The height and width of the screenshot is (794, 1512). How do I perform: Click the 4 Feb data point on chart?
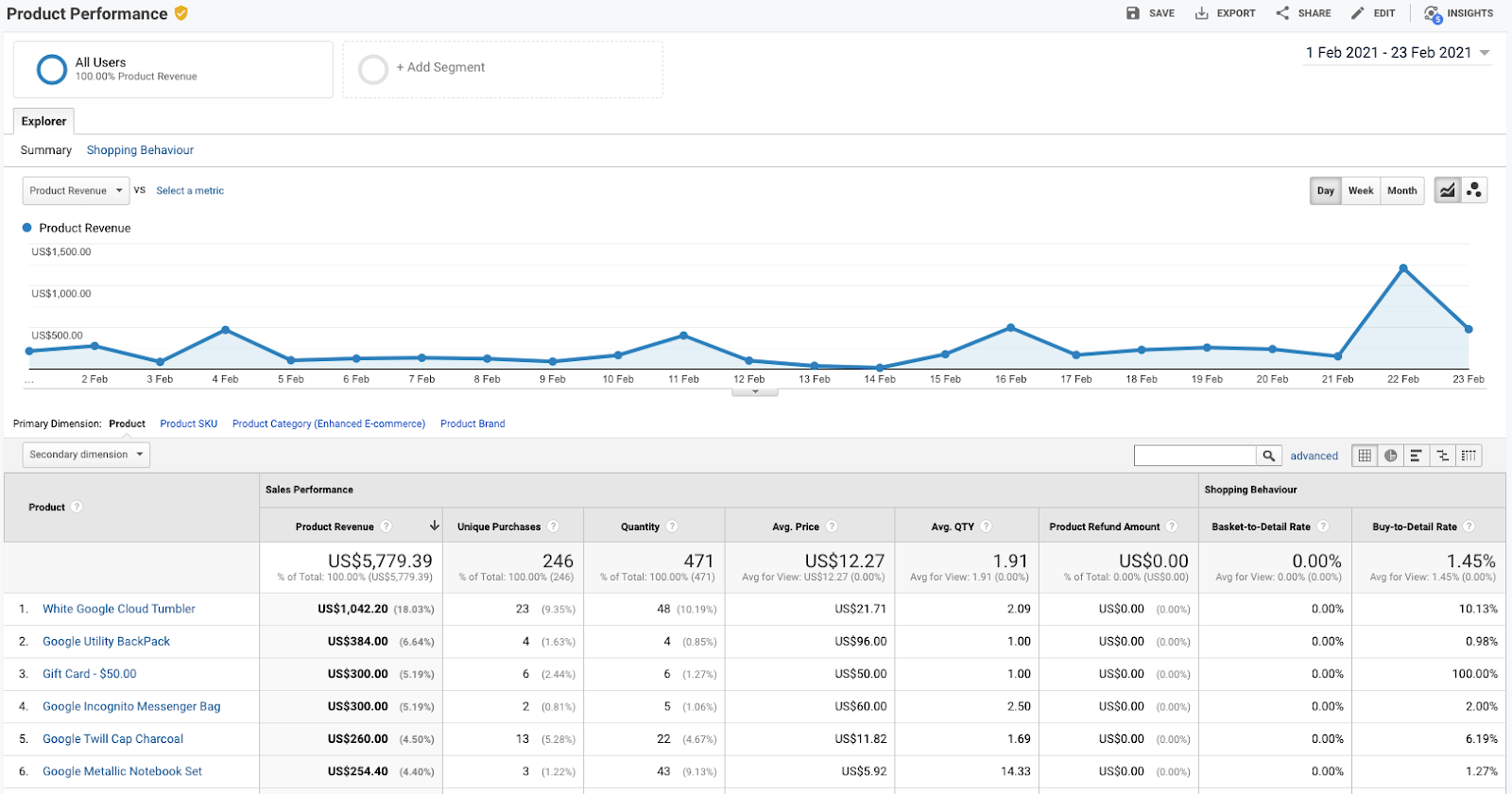[x=225, y=330]
